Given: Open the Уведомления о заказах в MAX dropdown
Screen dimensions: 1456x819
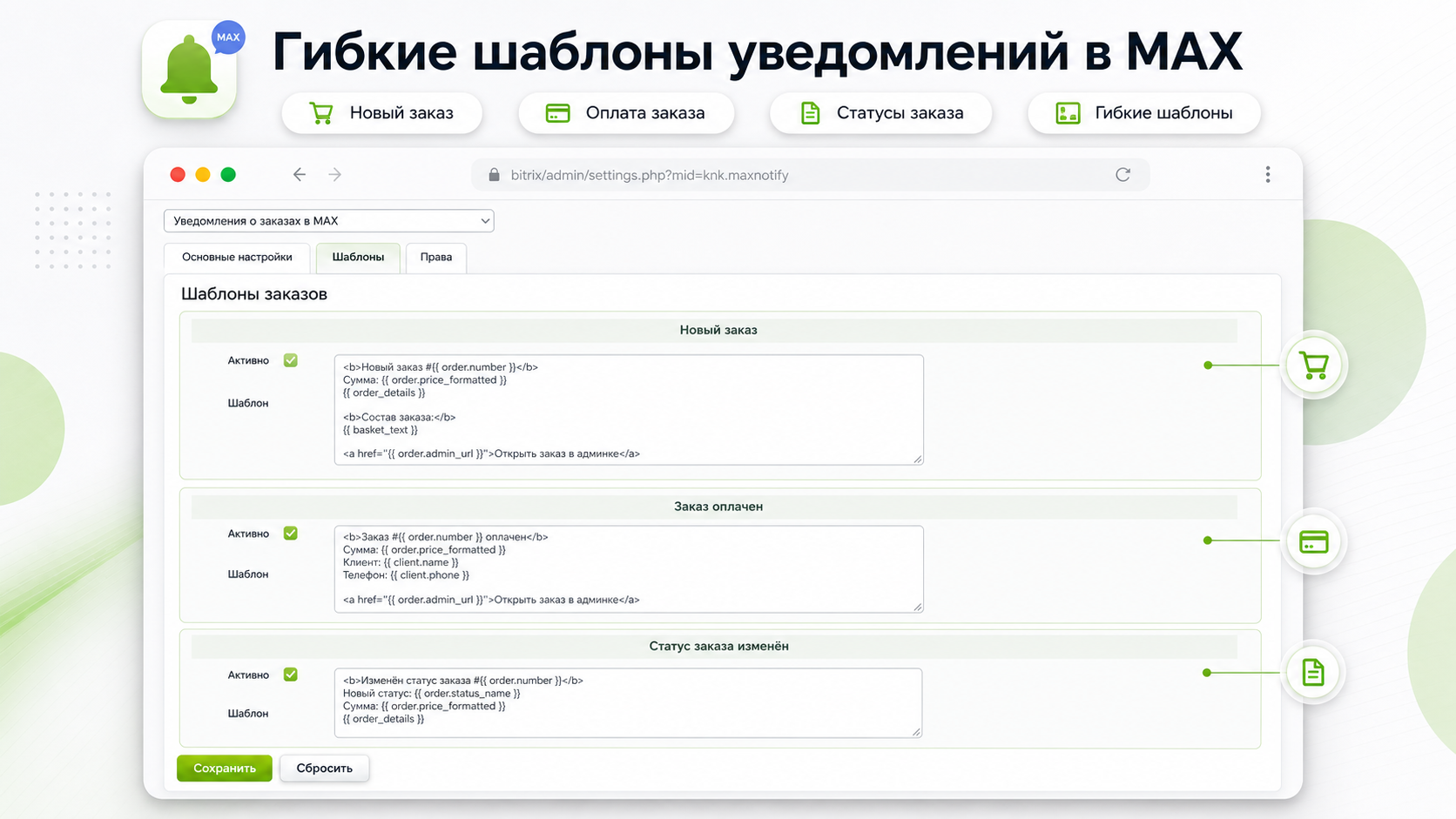Looking at the screenshot, I should 329,221.
